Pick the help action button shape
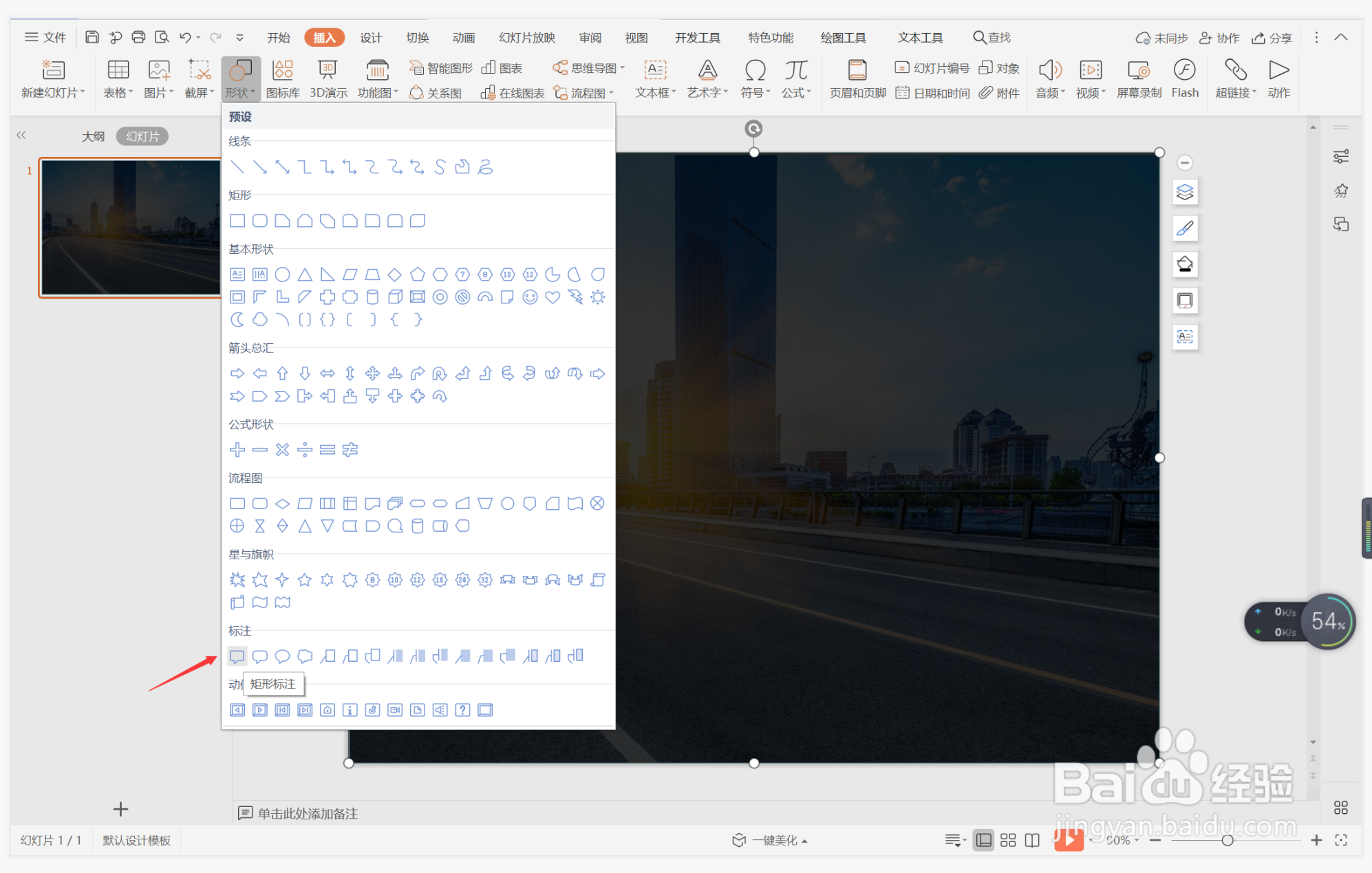This screenshot has height=873, width=1372. (x=462, y=710)
